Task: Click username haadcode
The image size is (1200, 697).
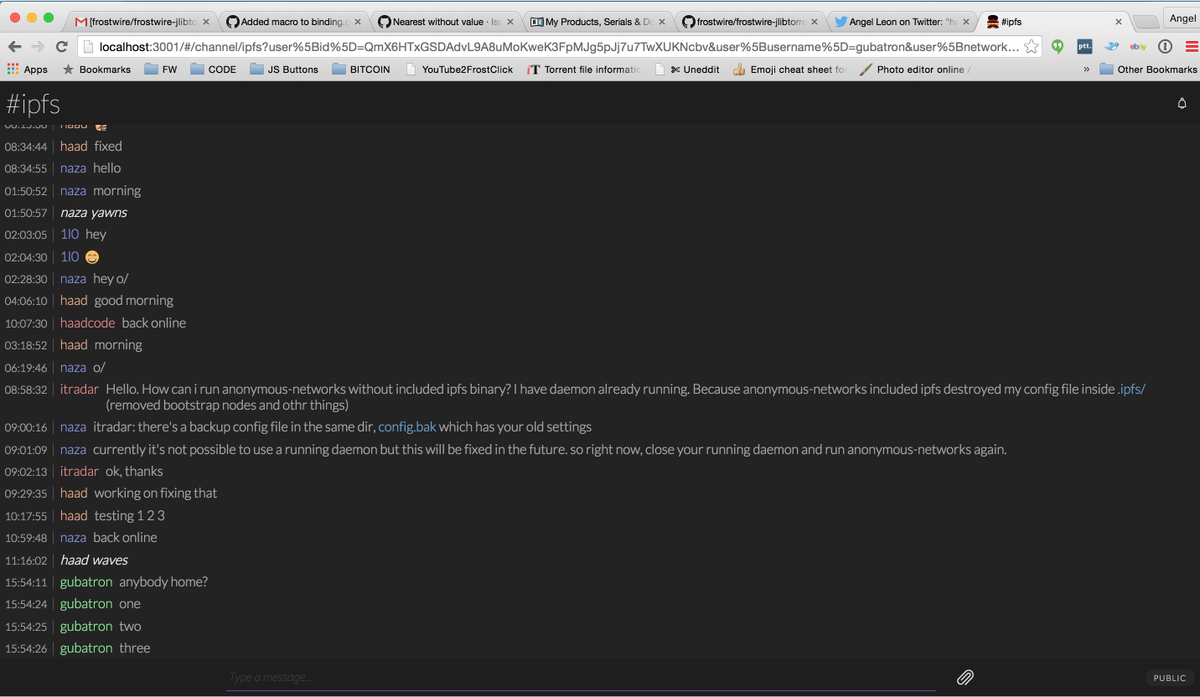Action: pos(87,323)
